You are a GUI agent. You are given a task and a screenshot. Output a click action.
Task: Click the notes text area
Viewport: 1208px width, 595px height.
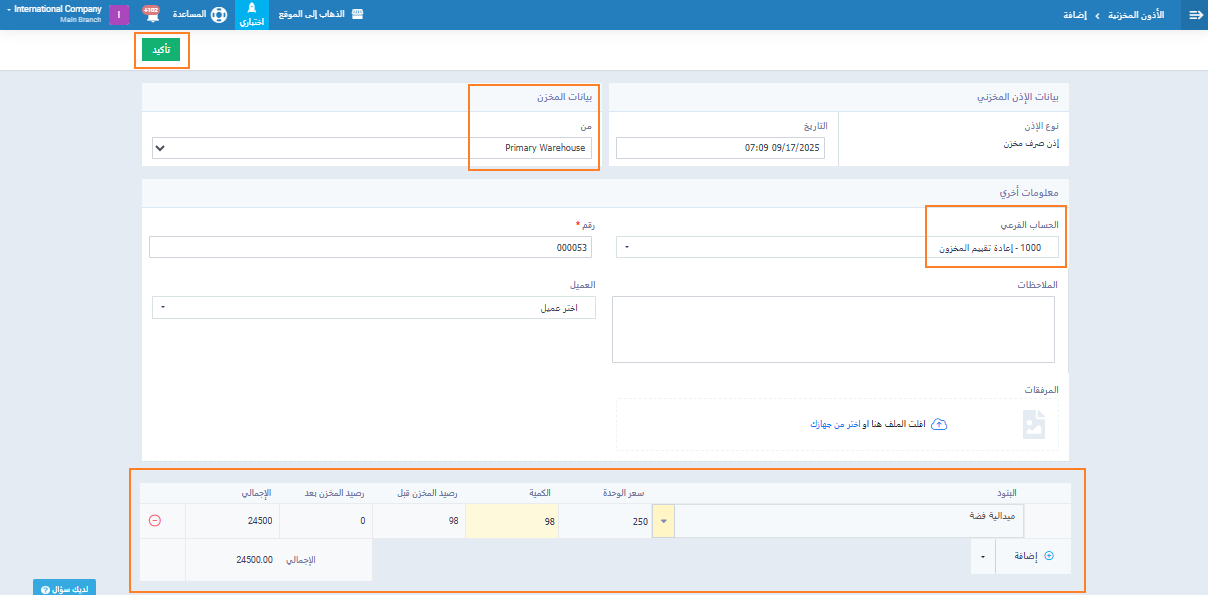[x=833, y=329]
